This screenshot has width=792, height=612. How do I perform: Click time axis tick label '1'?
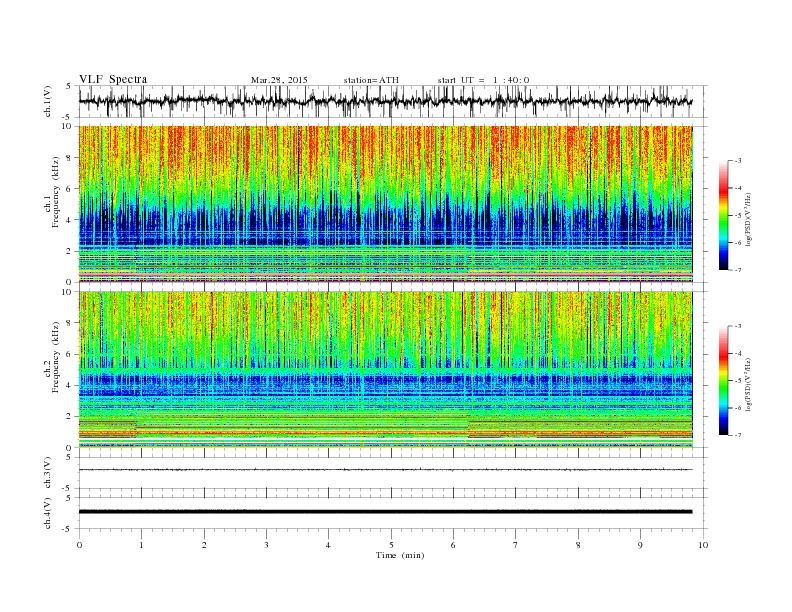coord(141,545)
